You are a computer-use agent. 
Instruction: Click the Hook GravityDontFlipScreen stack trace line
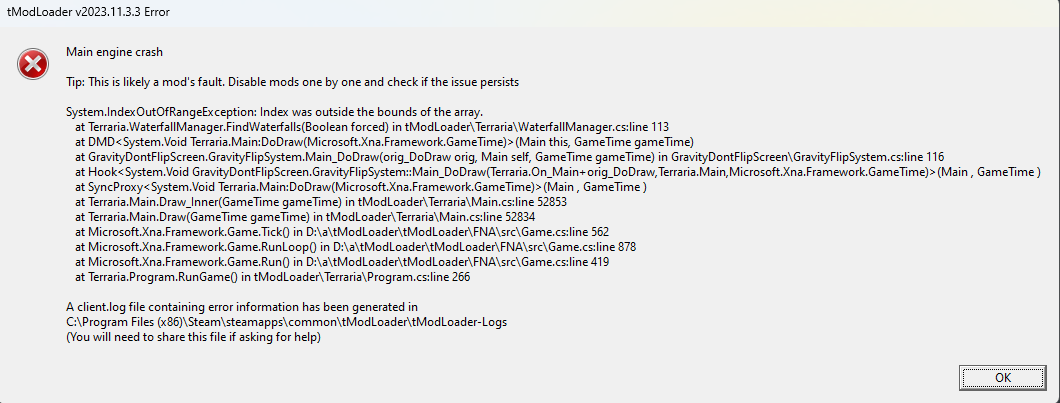click(x=558, y=172)
